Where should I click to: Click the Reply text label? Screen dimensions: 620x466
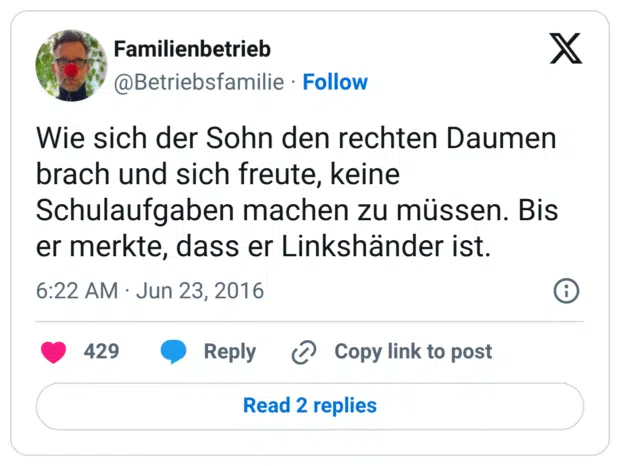(x=230, y=352)
